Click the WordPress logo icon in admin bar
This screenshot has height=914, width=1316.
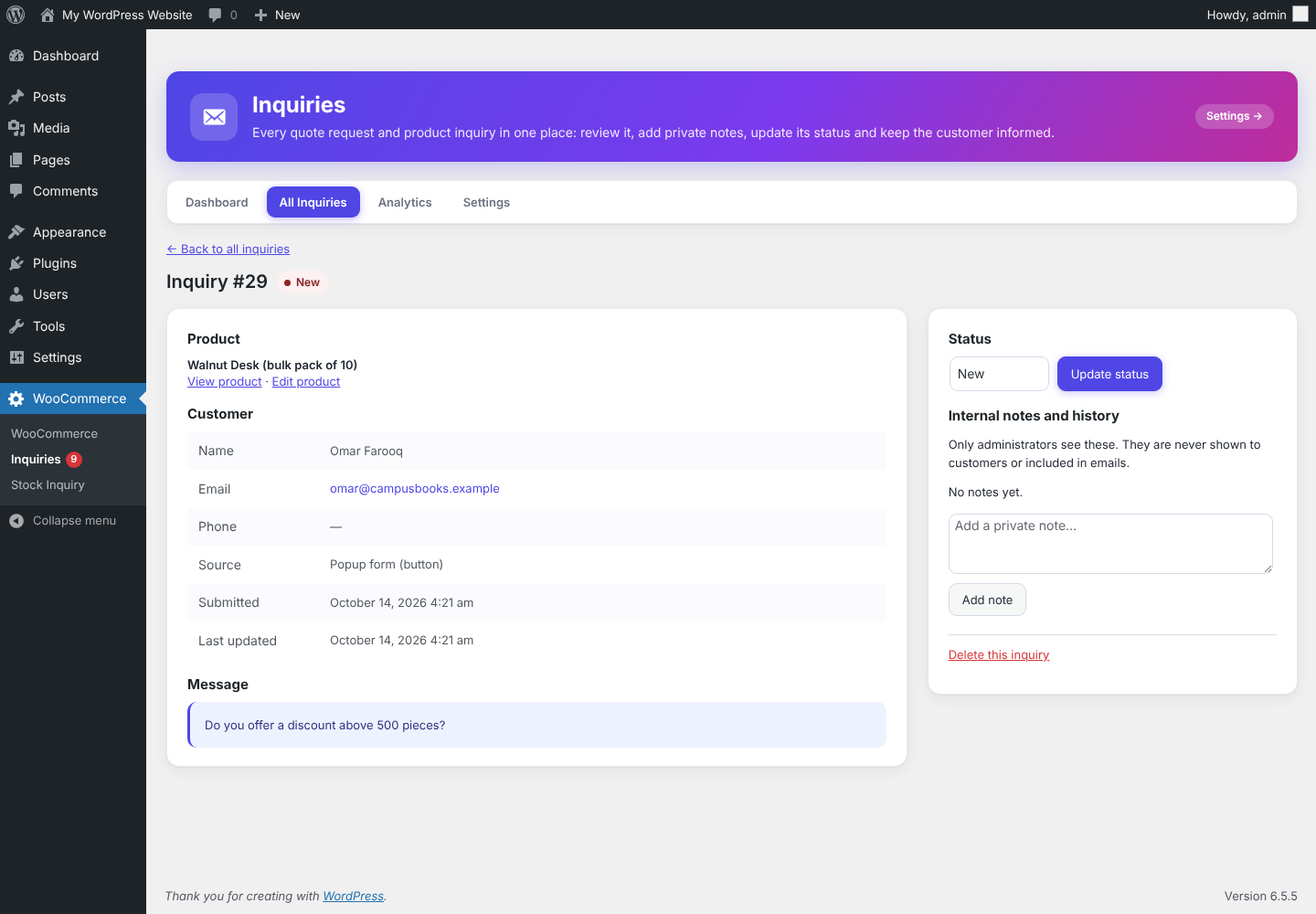(x=16, y=15)
